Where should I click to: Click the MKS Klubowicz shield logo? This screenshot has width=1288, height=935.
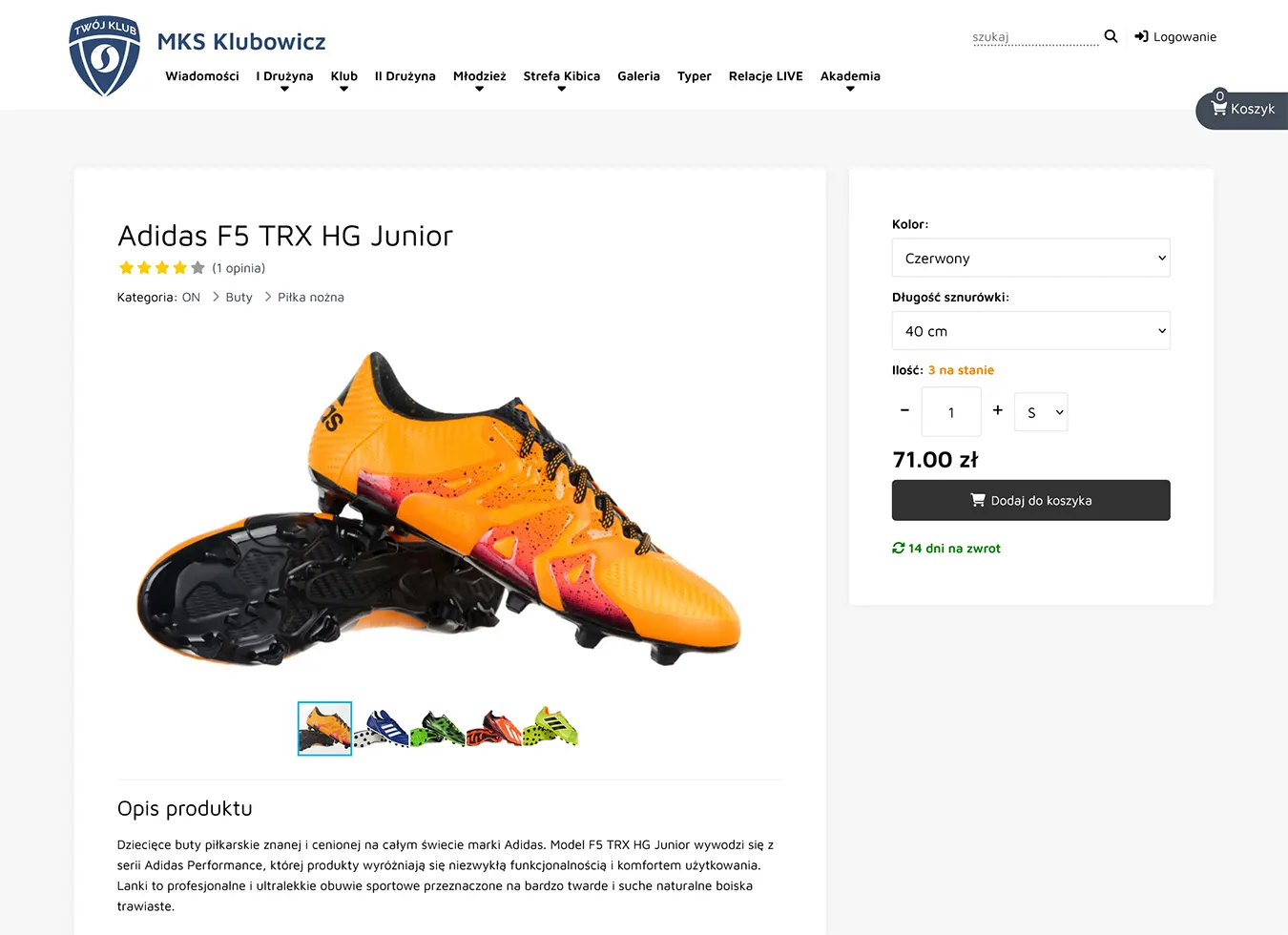coord(105,55)
